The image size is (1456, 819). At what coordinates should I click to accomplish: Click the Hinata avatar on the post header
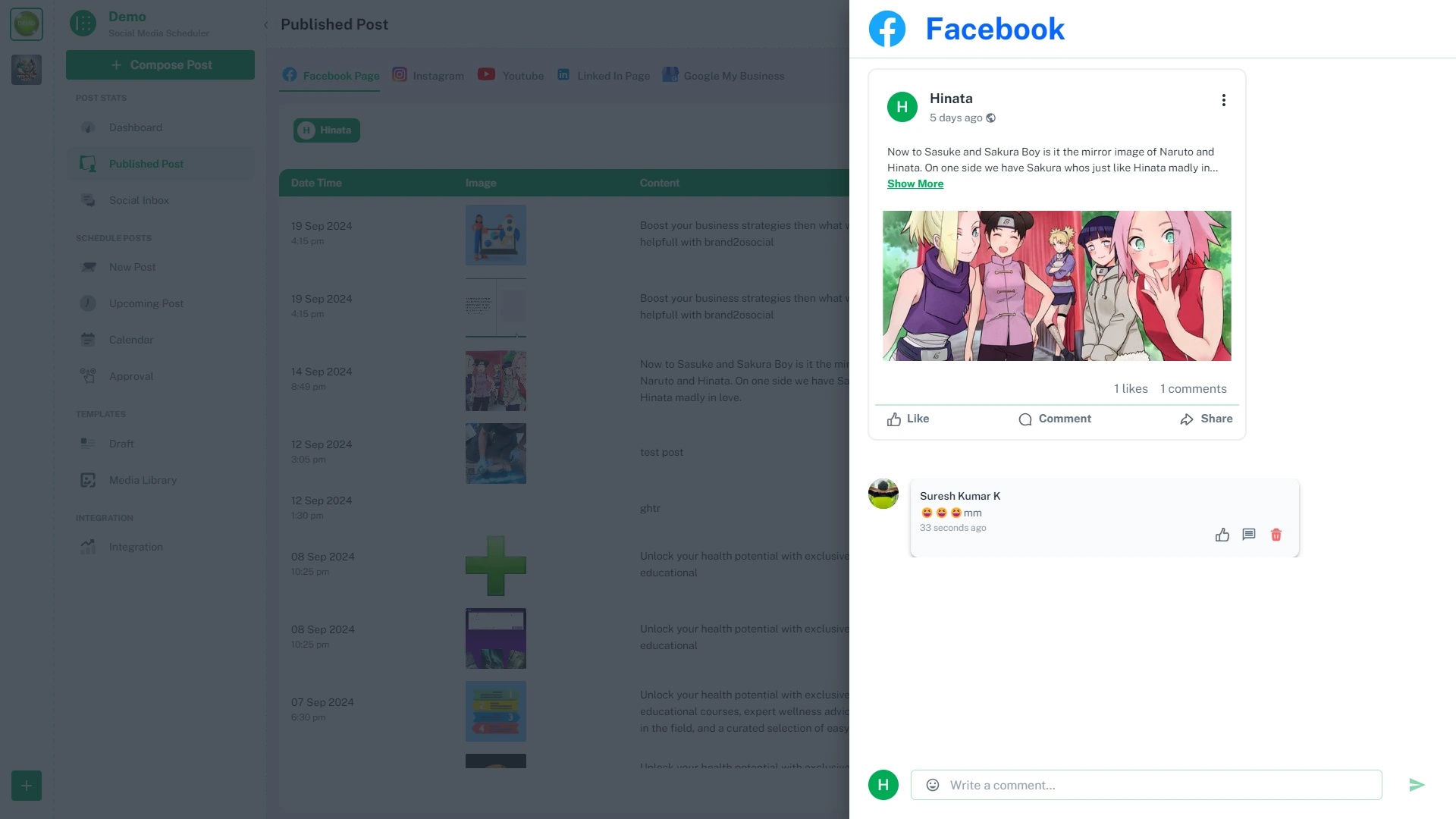pyautogui.click(x=902, y=107)
